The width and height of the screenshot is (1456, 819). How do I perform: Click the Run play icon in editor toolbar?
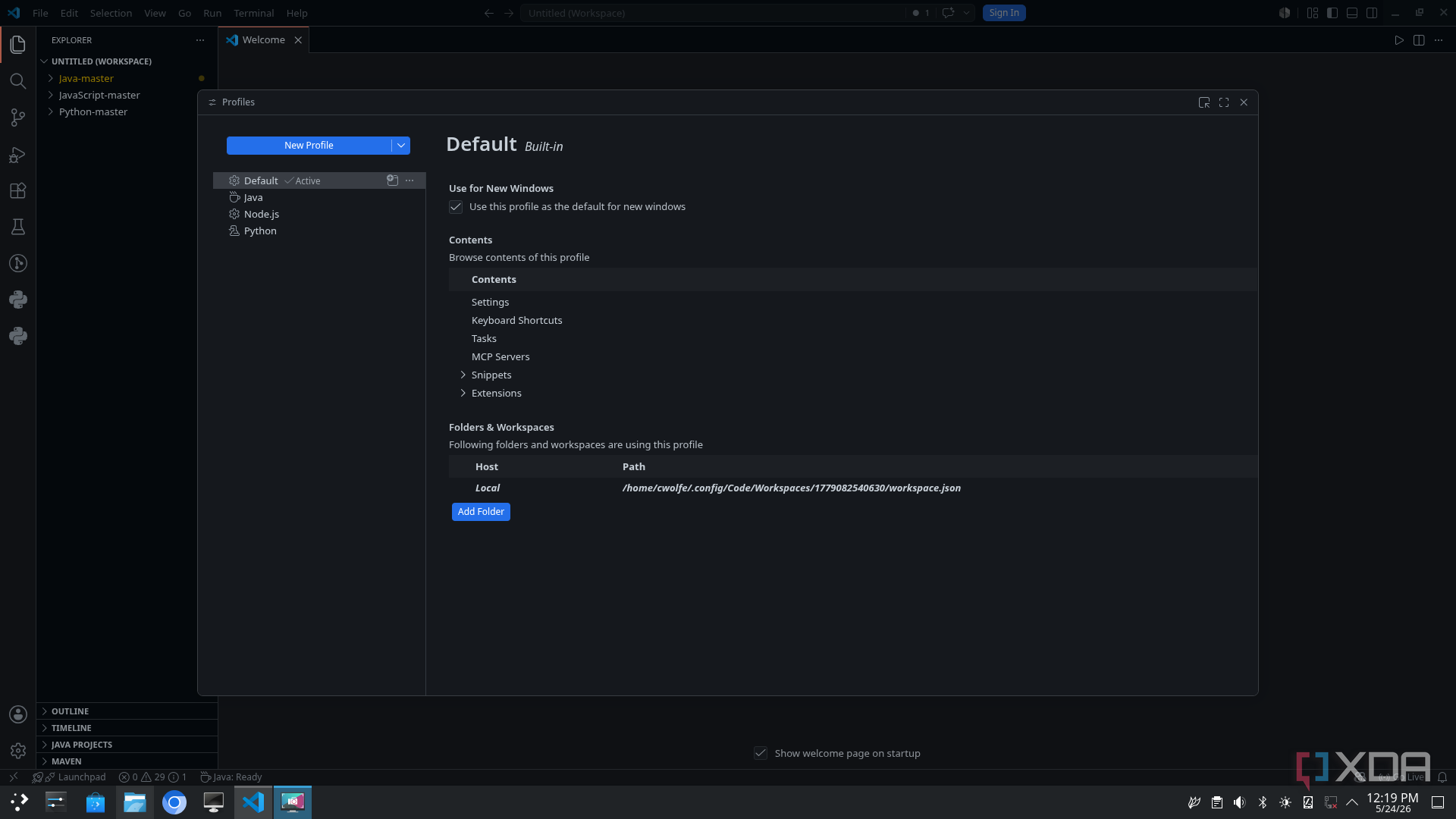[1399, 40]
